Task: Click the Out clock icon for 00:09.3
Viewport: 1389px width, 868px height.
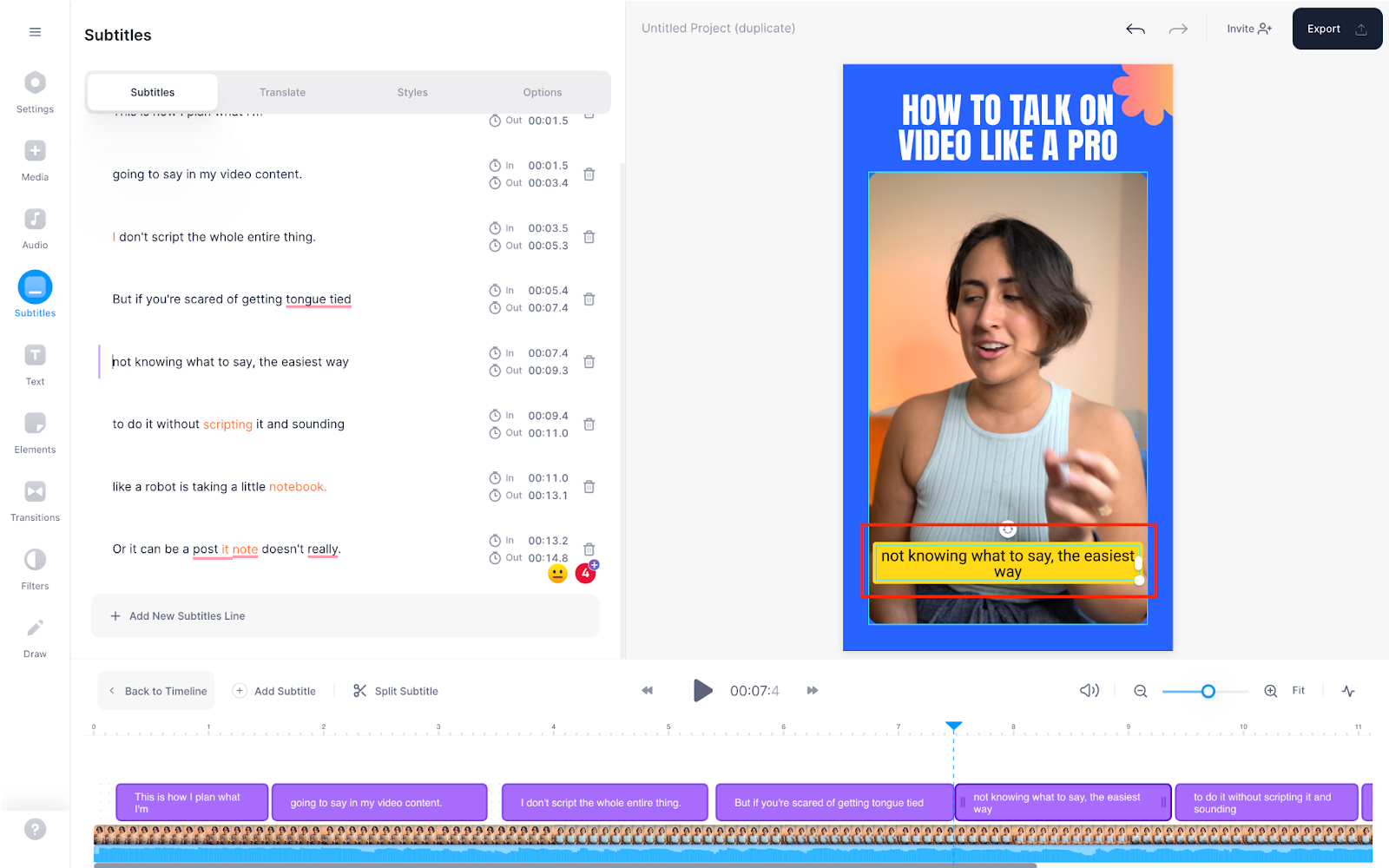Action: coord(495,371)
